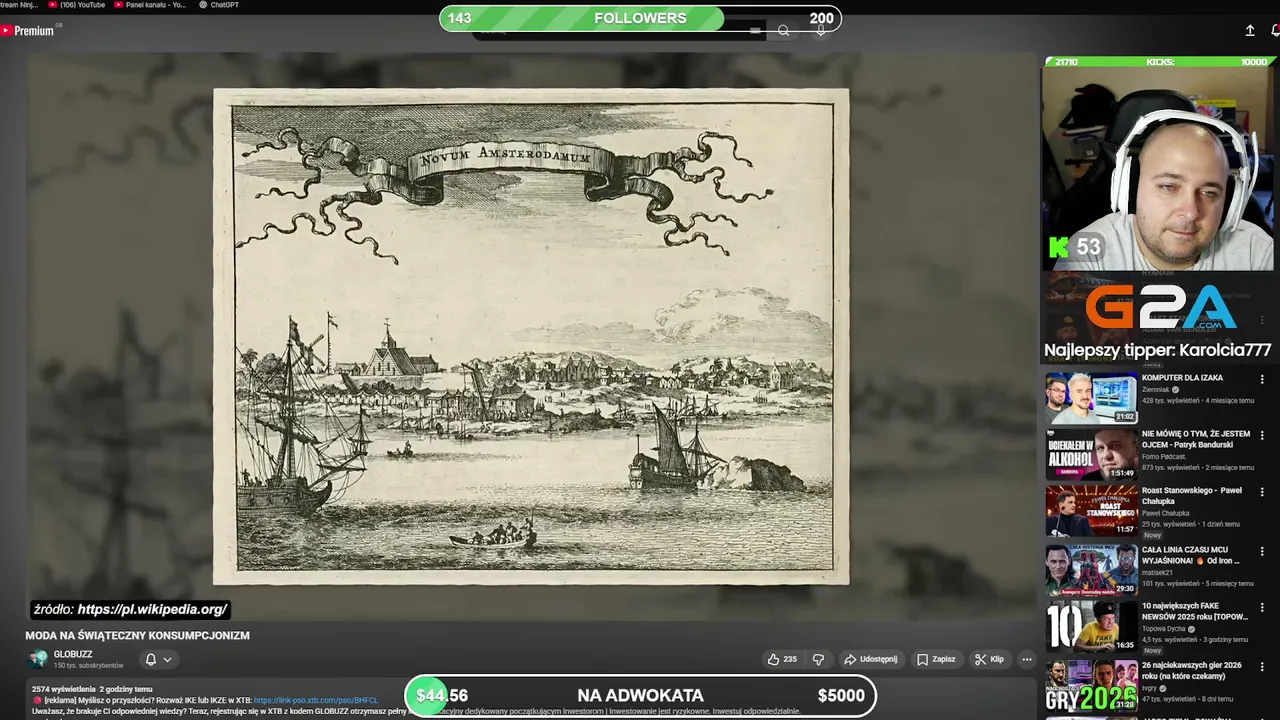Open options menu for 'Roast Stanowskiego' video
The image size is (1280, 720).
1262,492
